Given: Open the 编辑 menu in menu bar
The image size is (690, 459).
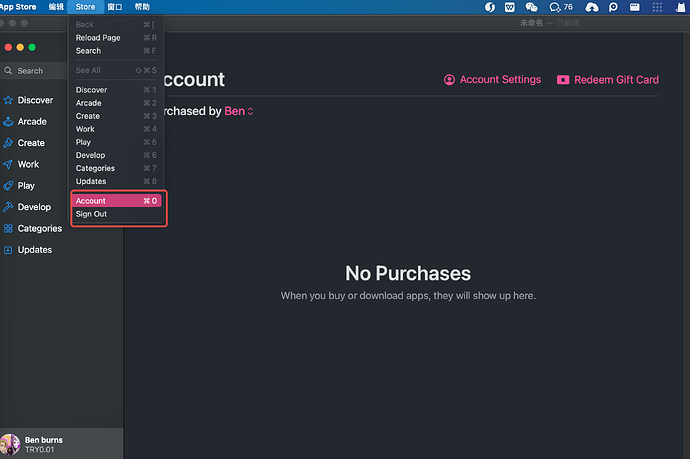Looking at the screenshot, I should pos(56,7).
